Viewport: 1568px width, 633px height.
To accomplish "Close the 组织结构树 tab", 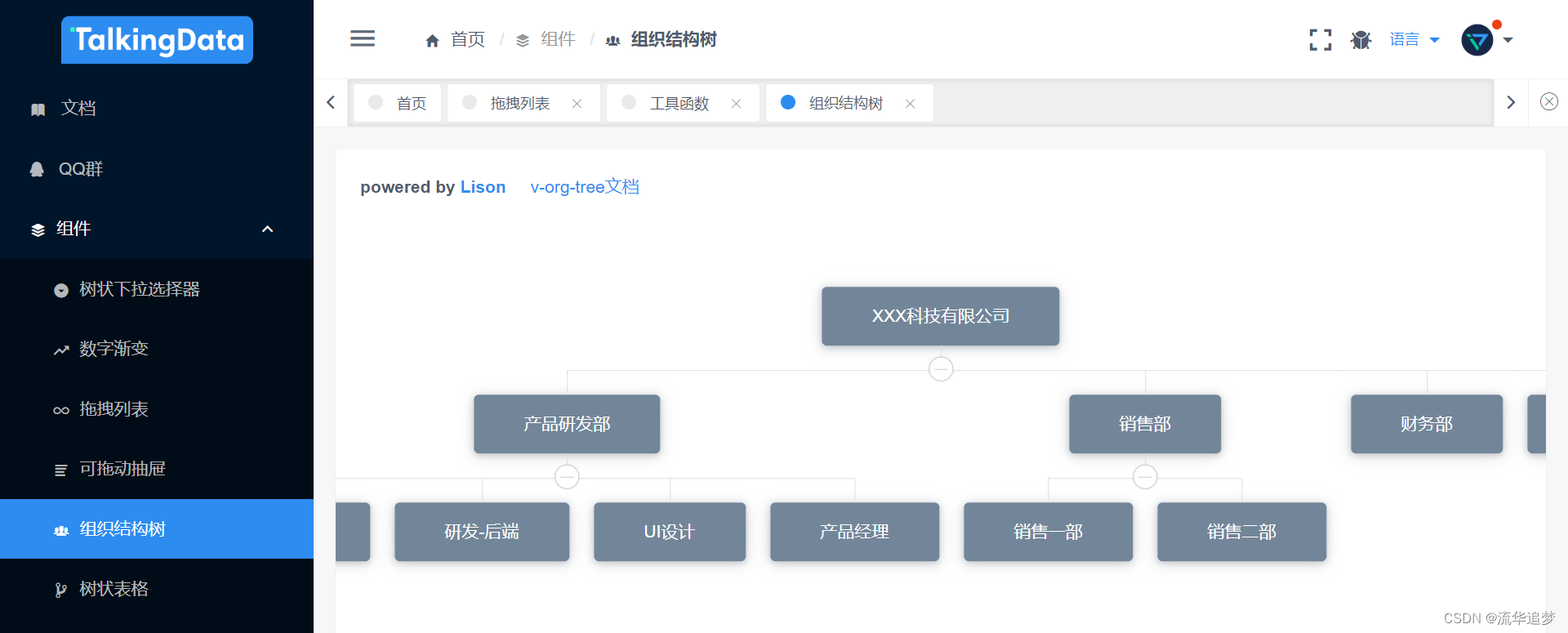I will tap(910, 104).
